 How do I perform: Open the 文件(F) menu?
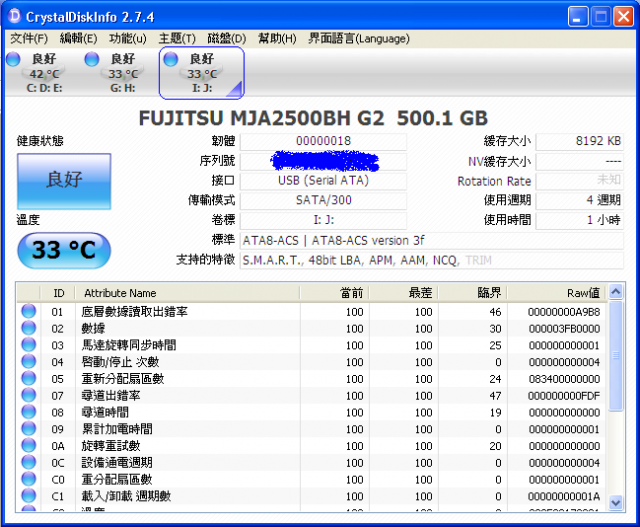[29, 38]
